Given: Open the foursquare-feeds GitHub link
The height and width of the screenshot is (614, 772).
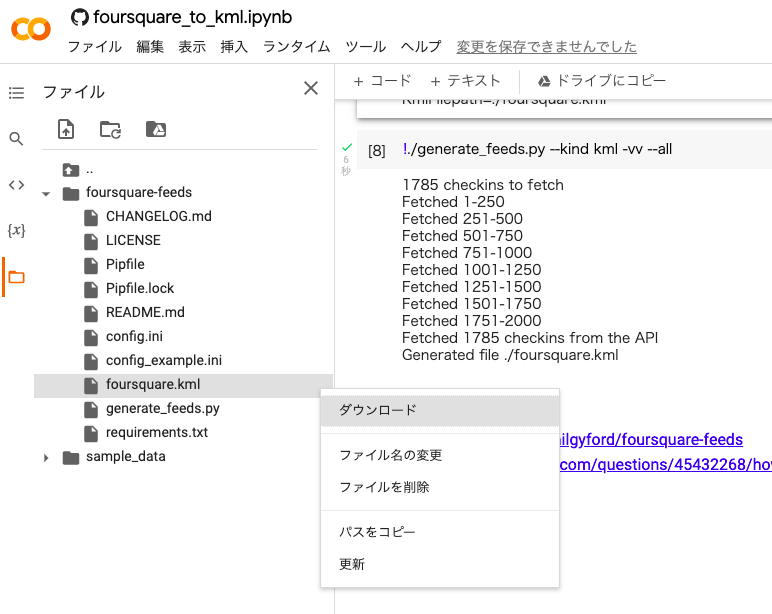Looking at the screenshot, I should point(651,439).
